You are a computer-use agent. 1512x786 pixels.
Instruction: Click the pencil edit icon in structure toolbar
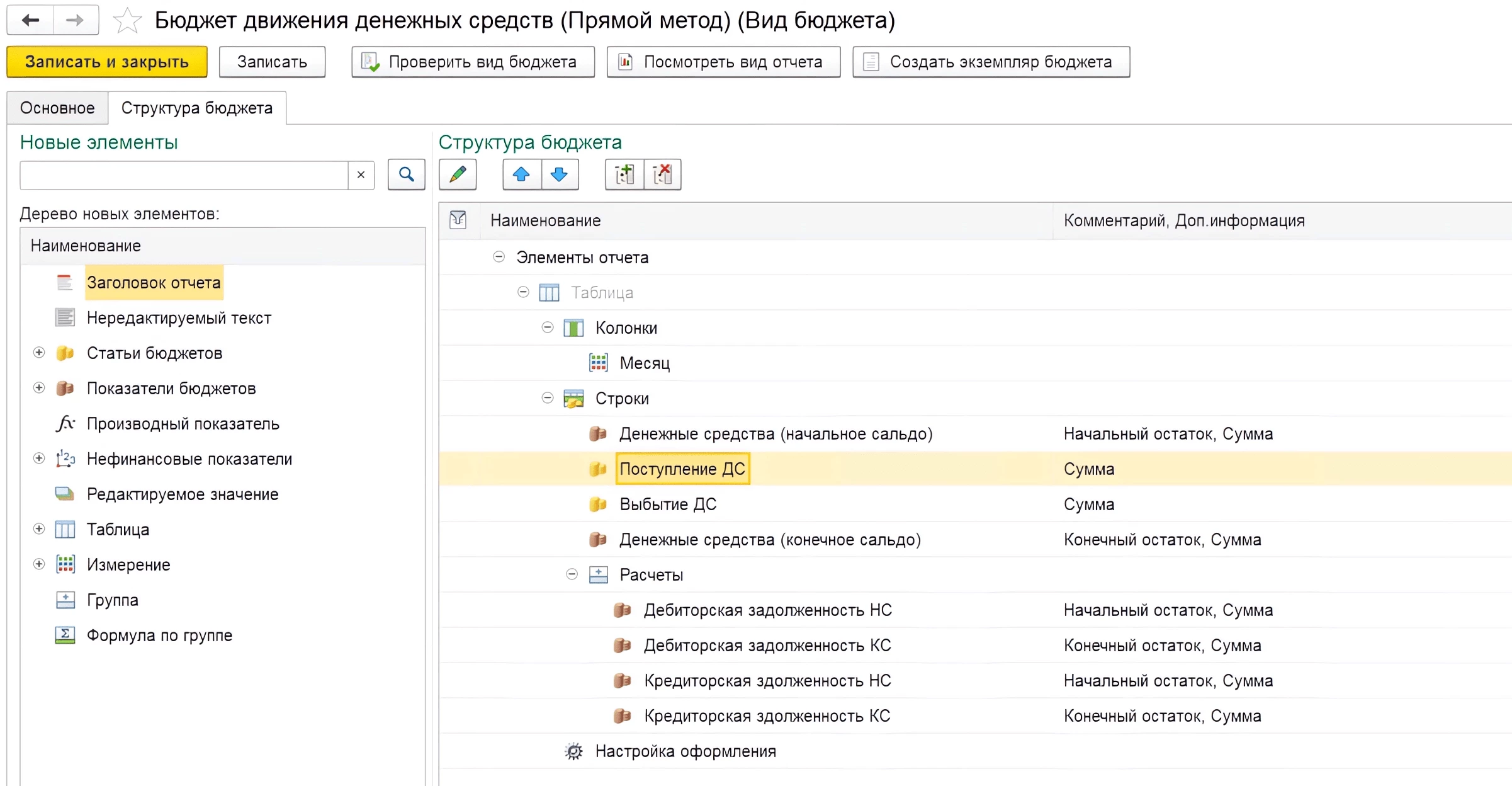tap(458, 174)
